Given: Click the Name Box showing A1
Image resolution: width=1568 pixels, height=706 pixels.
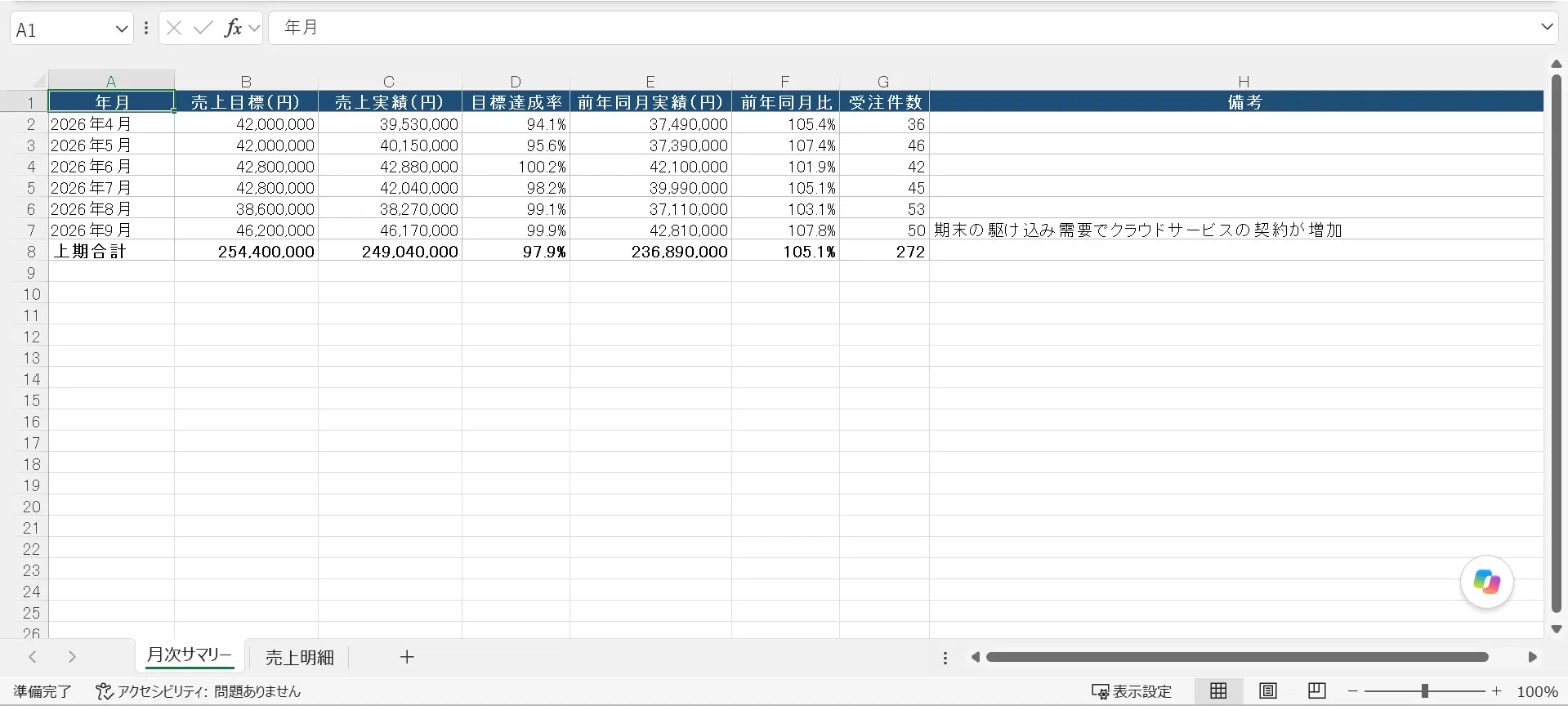Looking at the screenshot, I should coord(62,29).
